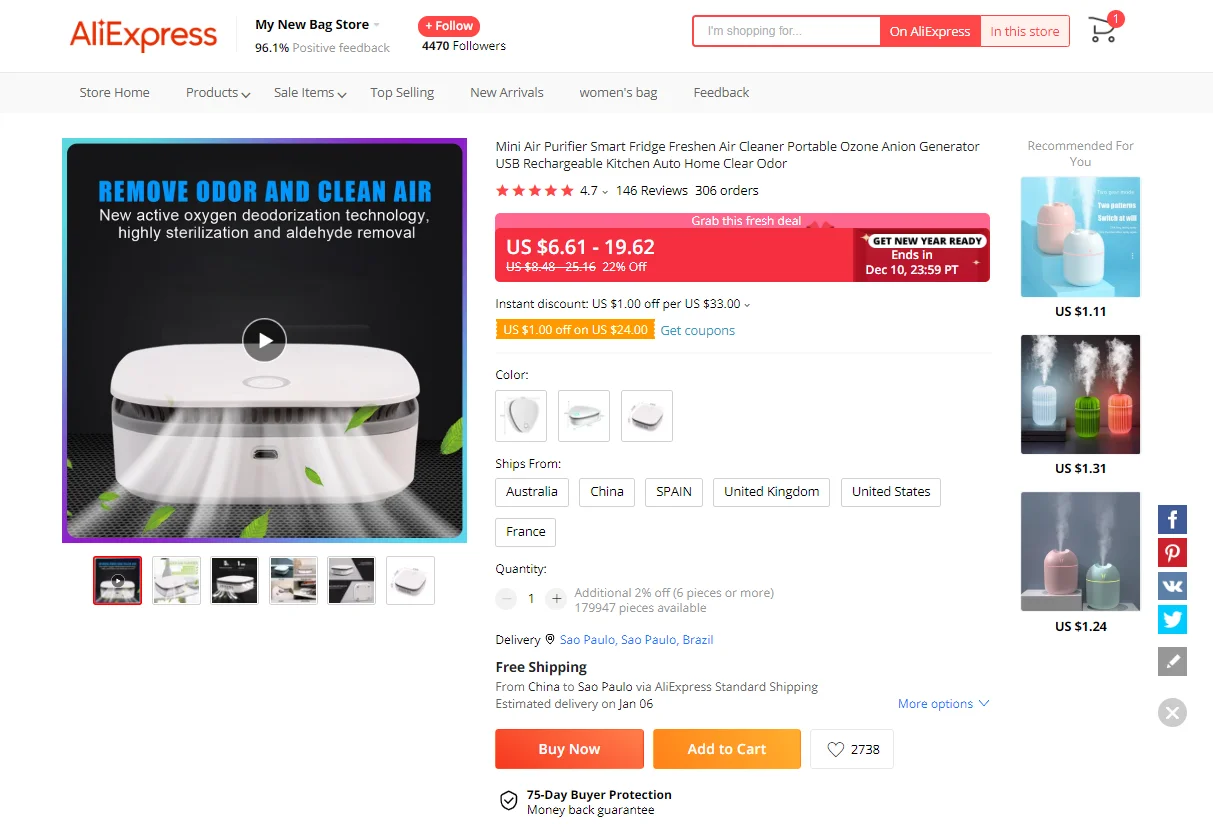The height and width of the screenshot is (837, 1213).
Task: Choose China as ships-from option
Action: 607,492
